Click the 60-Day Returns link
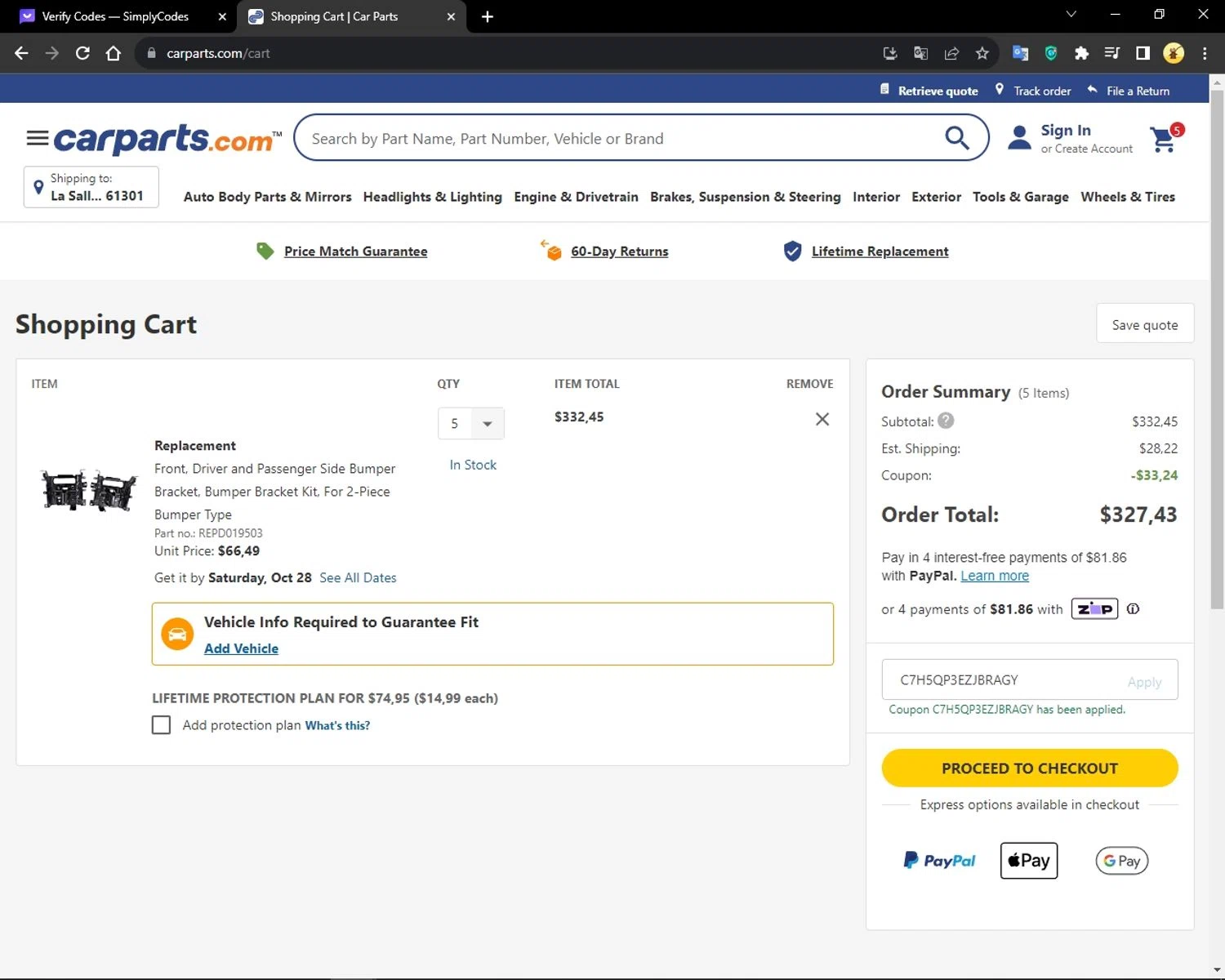 pos(619,252)
